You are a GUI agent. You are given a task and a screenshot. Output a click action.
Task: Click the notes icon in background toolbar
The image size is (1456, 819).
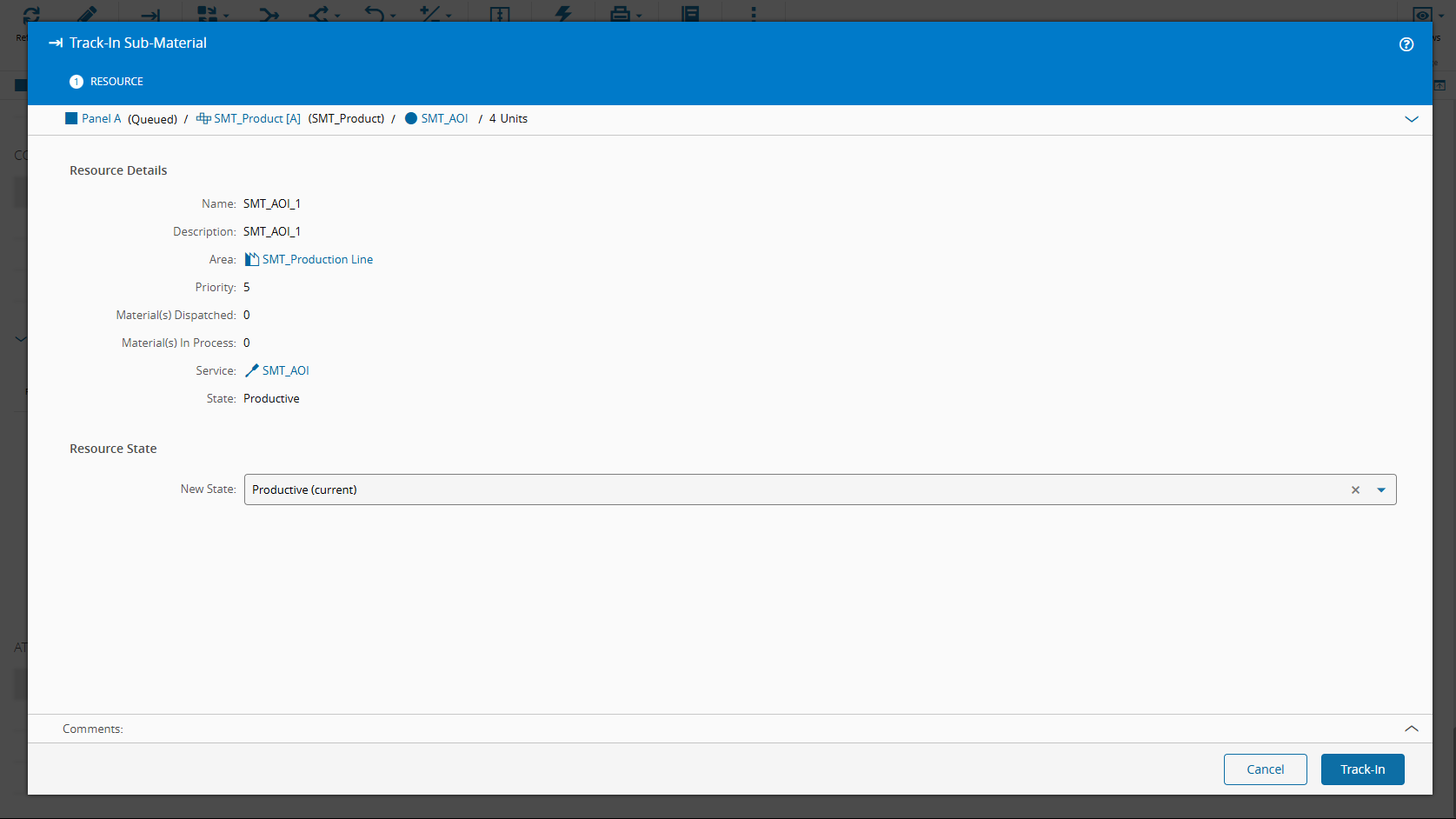(690, 14)
